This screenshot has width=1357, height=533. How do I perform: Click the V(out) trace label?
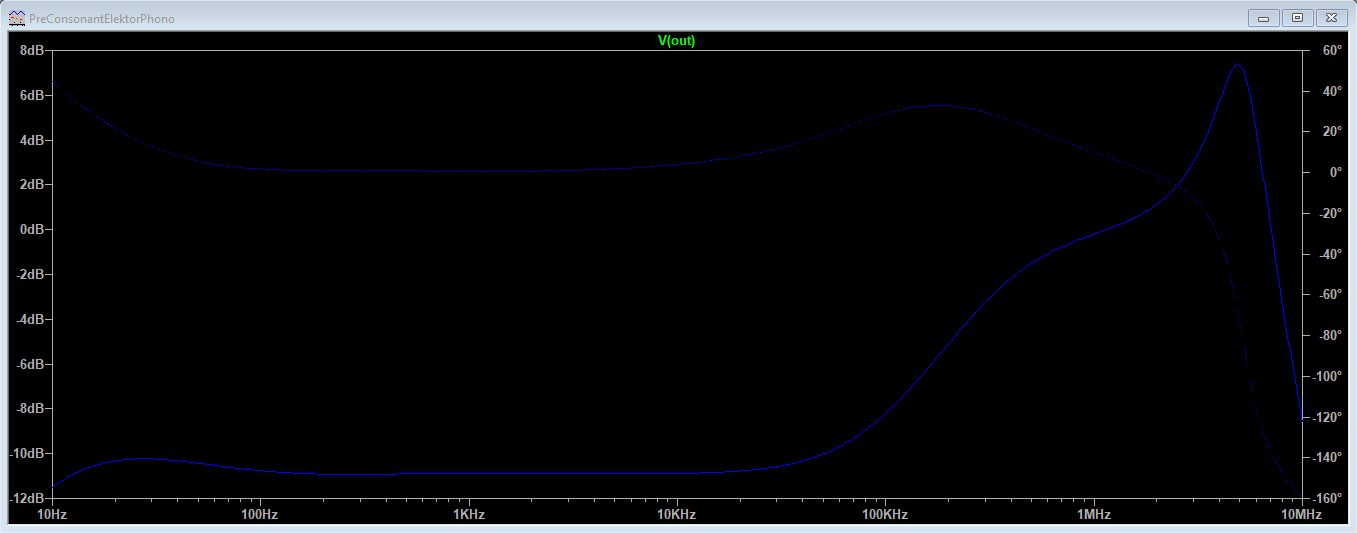[676, 41]
